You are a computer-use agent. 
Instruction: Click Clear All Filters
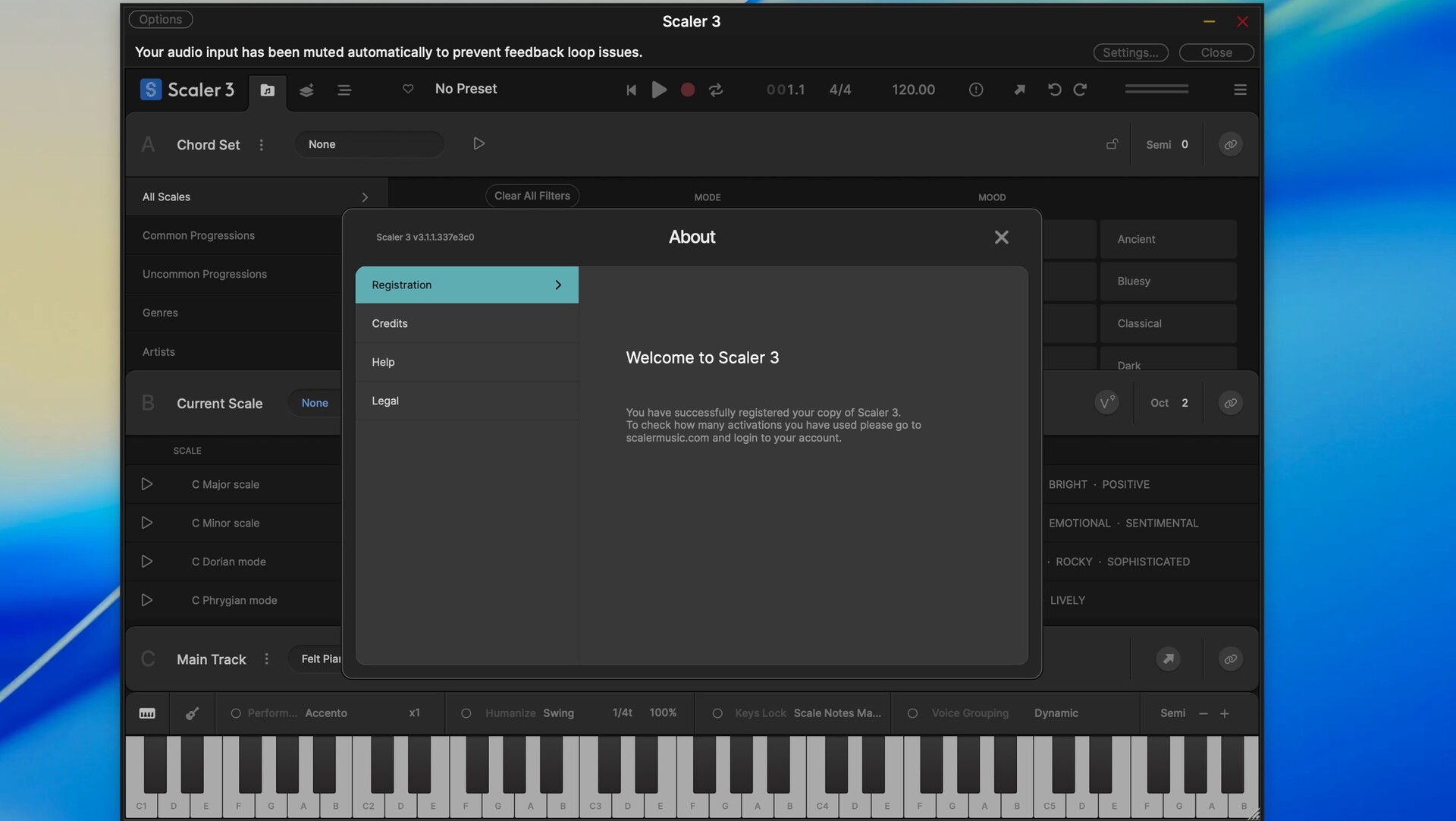tap(532, 196)
